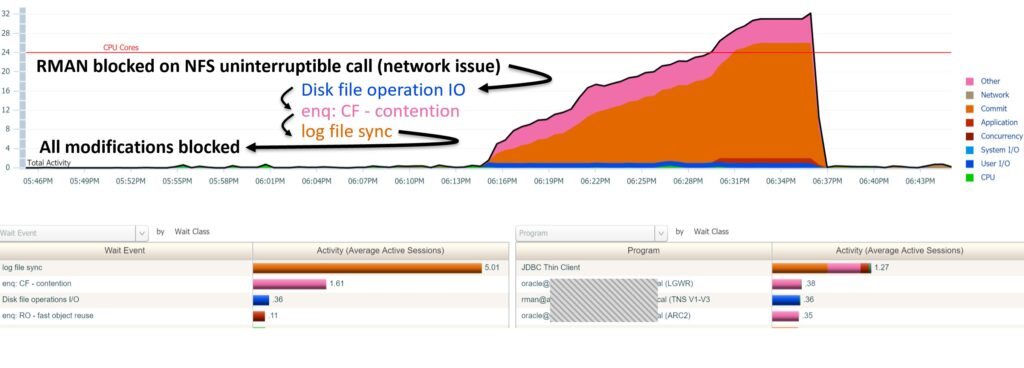Click the orange Commit legend swatch
Viewport: 1024px width, 368px height.
point(969,109)
